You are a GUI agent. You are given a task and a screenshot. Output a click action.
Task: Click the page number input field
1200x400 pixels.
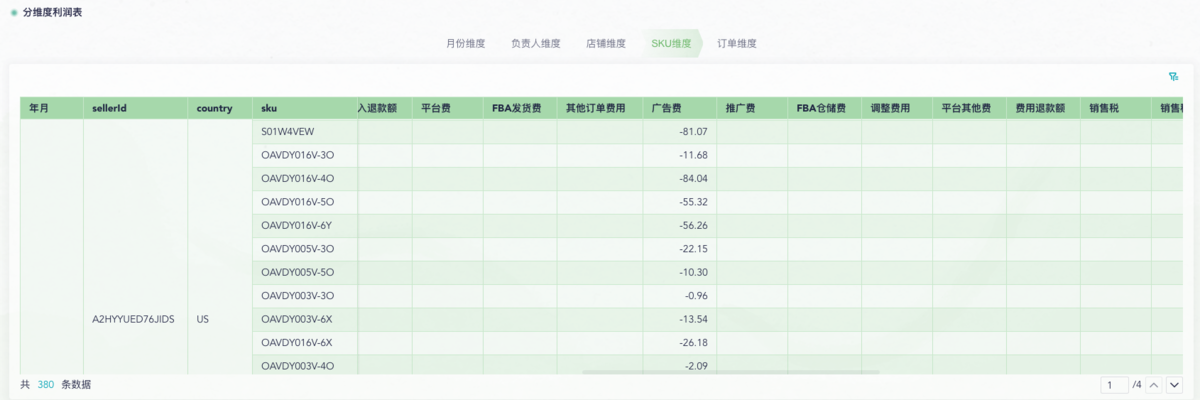(1113, 385)
